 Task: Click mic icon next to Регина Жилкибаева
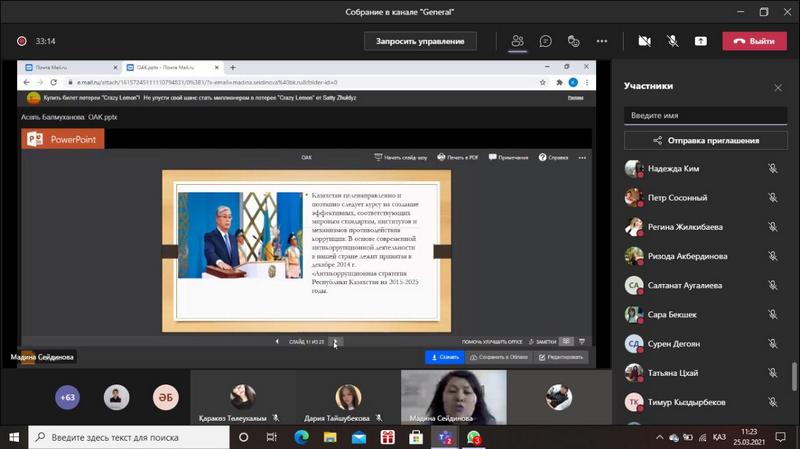(x=772, y=227)
